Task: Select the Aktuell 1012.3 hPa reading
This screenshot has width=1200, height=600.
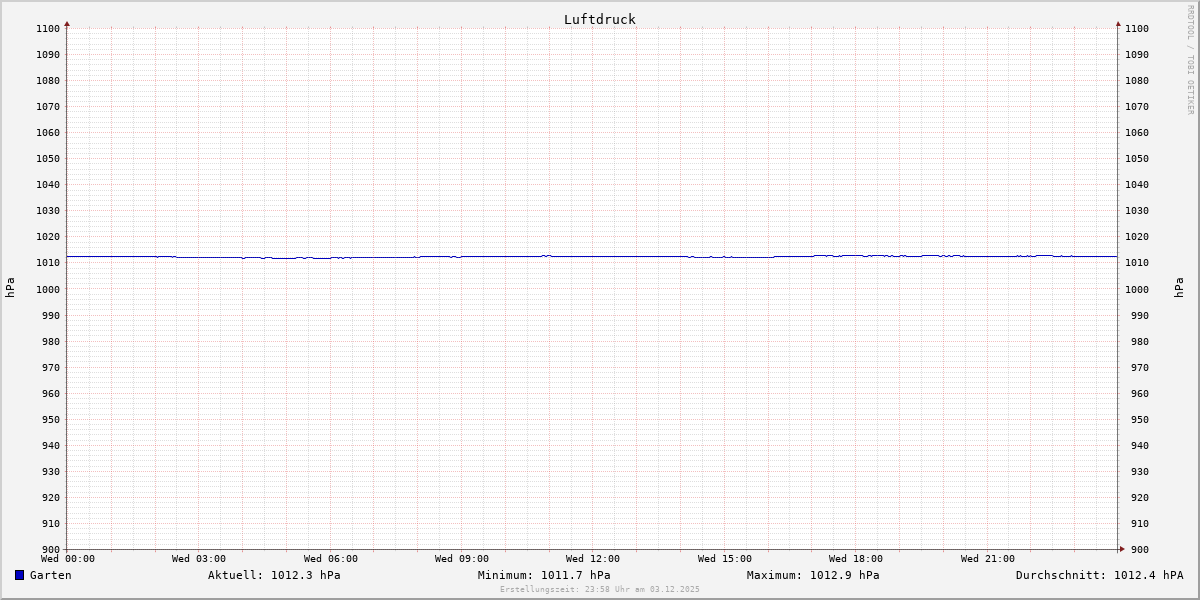Action: coord(274,575)
